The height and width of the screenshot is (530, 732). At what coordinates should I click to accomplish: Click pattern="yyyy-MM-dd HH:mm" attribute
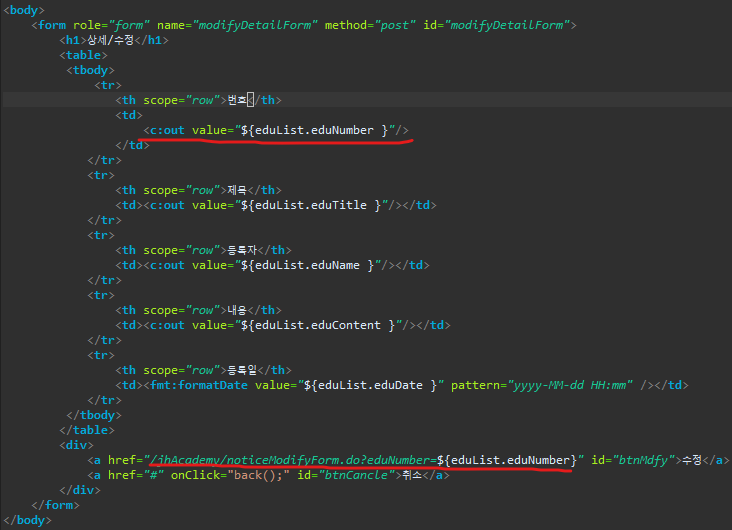542,385
